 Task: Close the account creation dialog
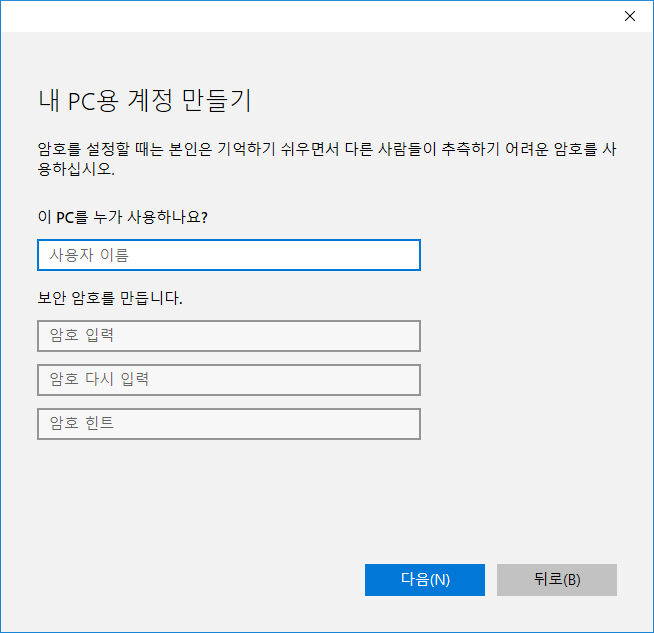click(629, 16)
